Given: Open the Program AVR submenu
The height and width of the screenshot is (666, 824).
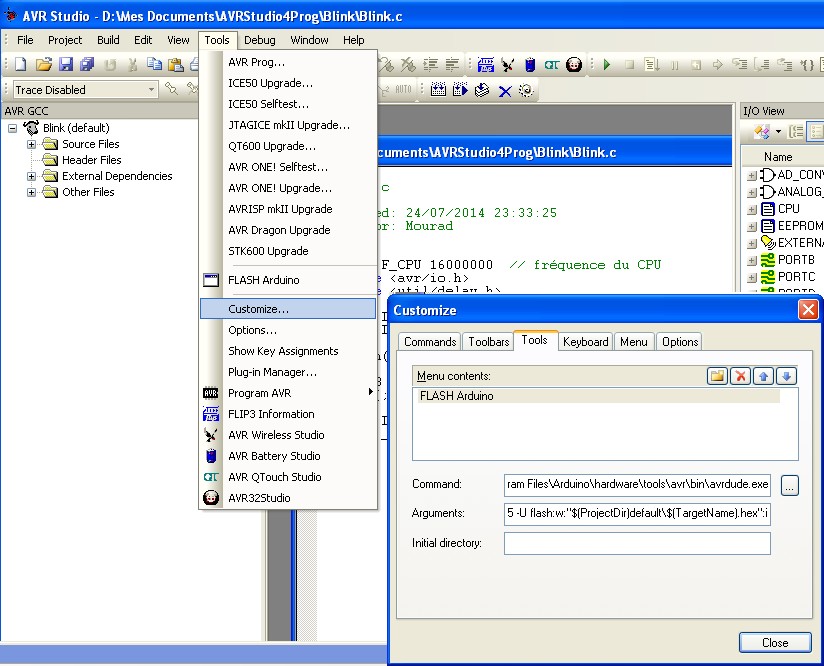Looking at the screenshot, I should (x=288, y=393).
